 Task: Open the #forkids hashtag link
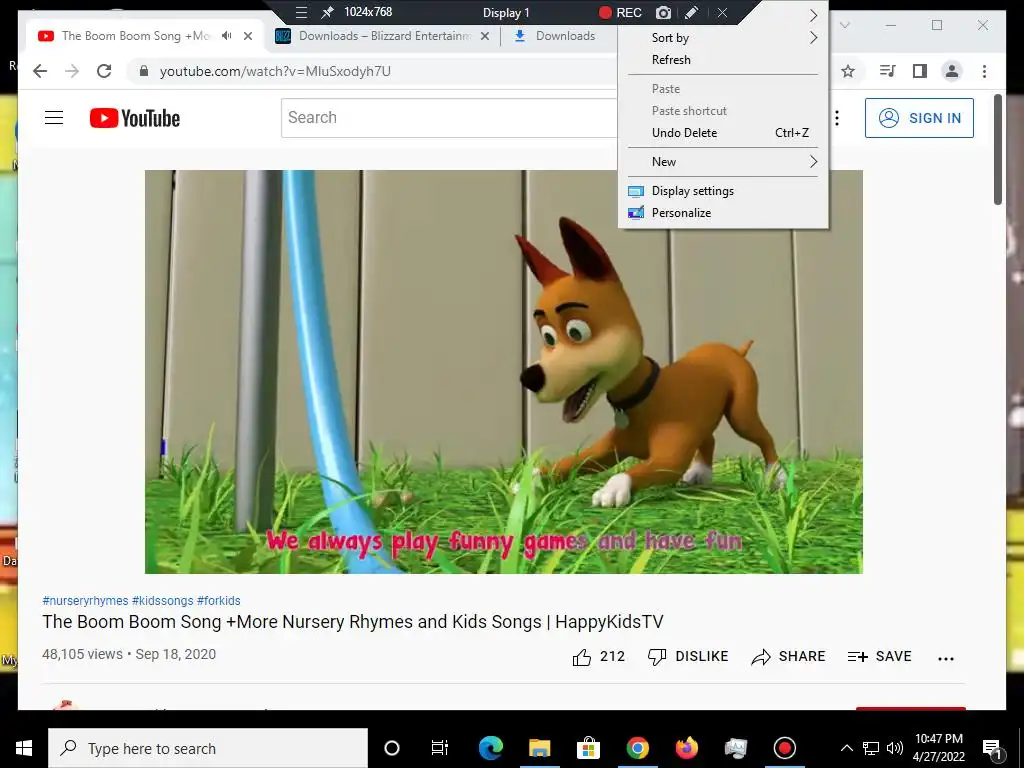coord(219,600)
